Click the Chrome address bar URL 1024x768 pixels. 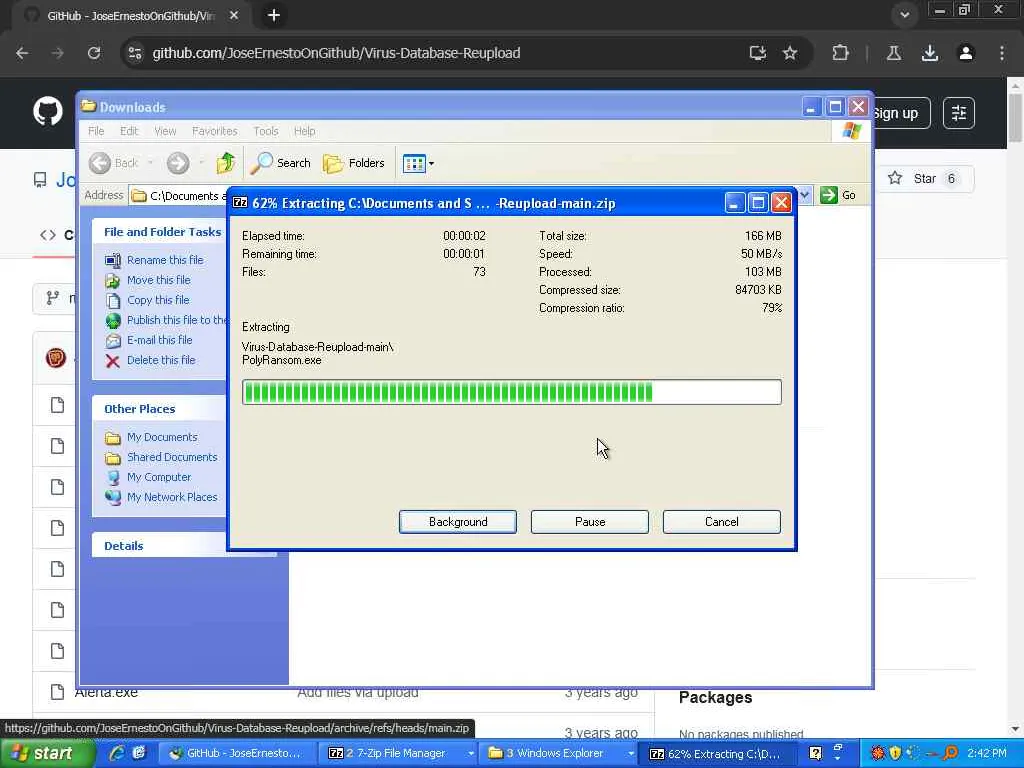(x=336, y=53)
